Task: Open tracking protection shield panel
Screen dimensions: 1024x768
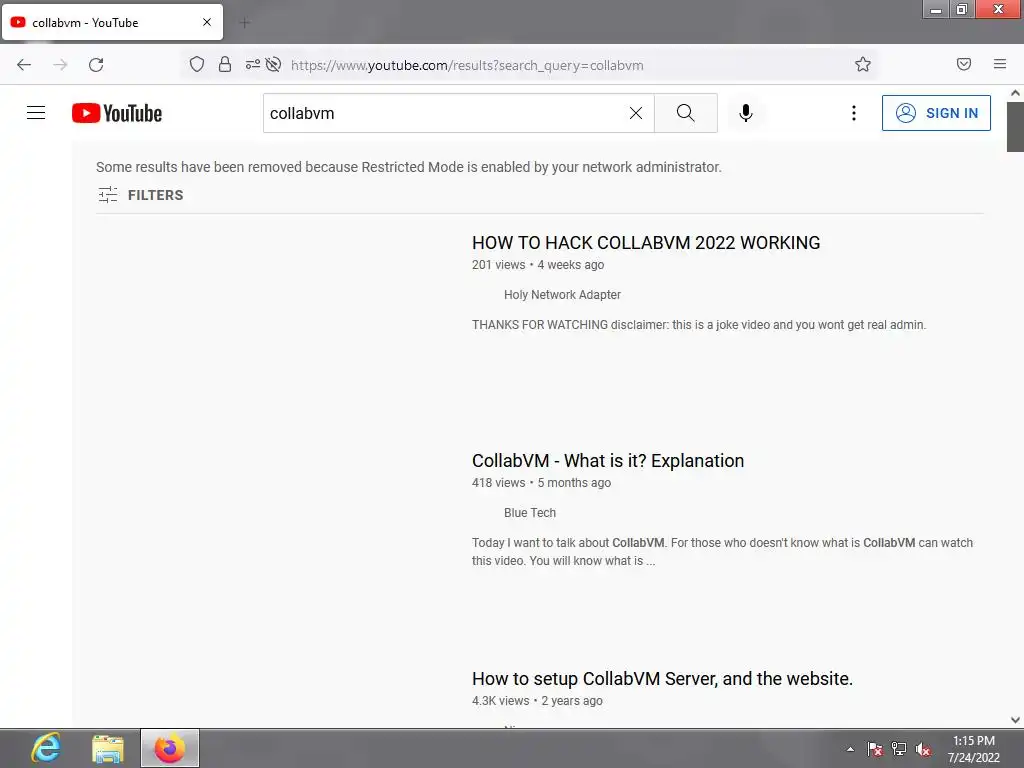Action: (x=197, y=64)
